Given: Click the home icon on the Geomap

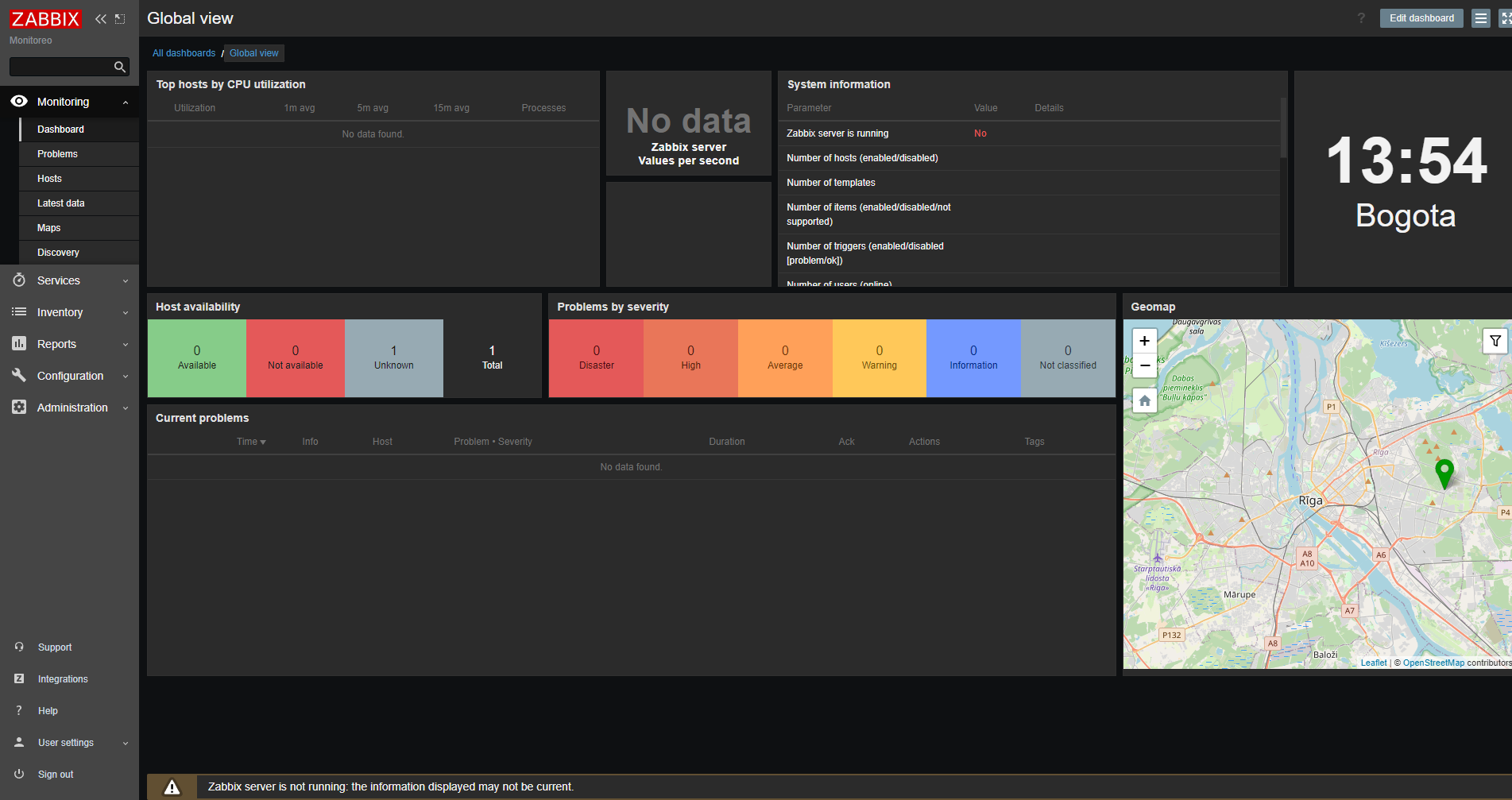Looking at the screenshot, I should 1144,400.
